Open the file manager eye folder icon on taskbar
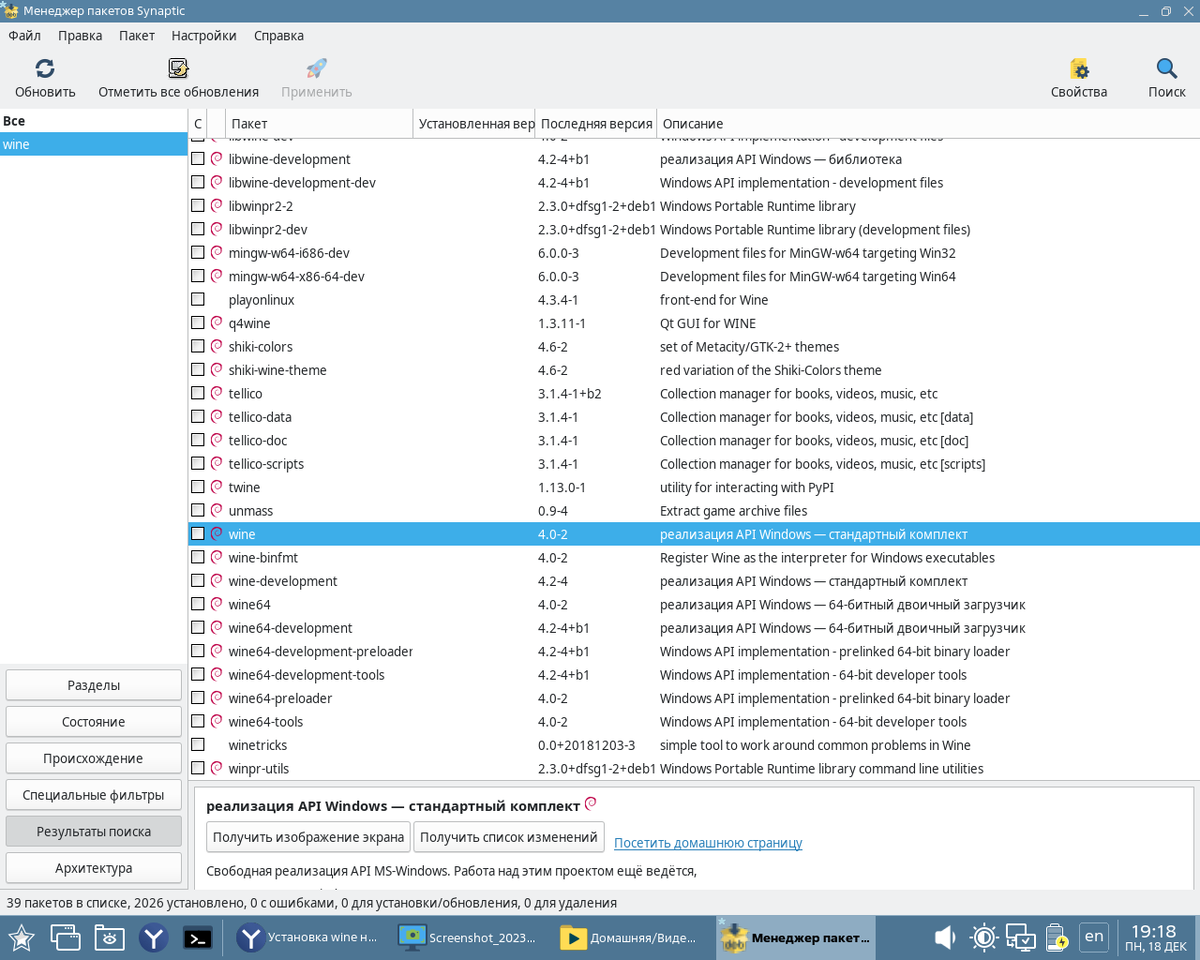This screenshot has height=960, width=1200. pos(110,937)
